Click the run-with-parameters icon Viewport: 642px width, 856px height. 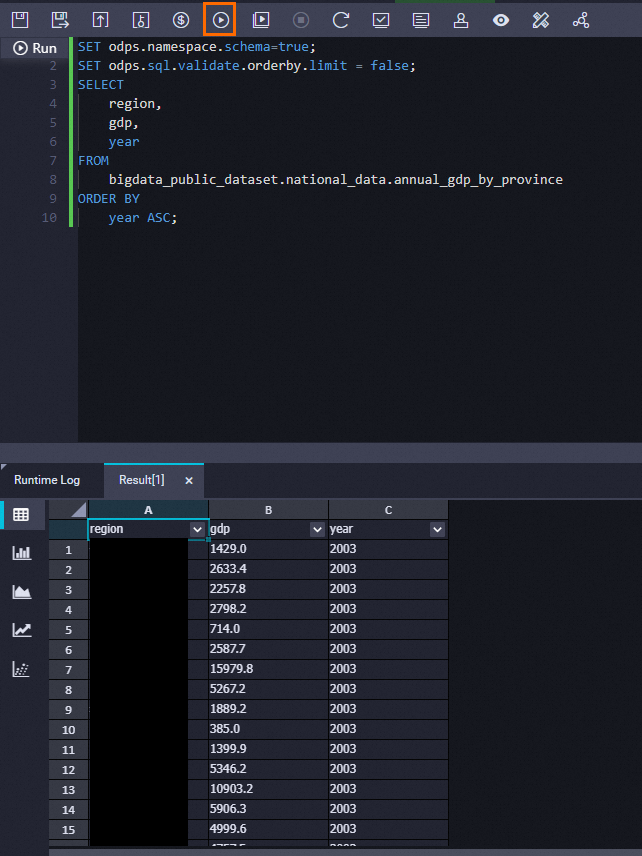tap(261, 20)
